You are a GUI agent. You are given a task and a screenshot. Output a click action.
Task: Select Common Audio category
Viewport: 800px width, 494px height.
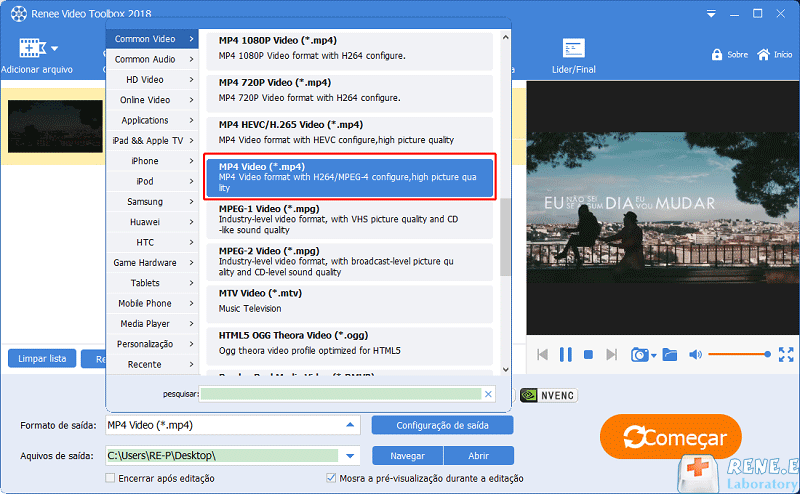click(152, 59)
